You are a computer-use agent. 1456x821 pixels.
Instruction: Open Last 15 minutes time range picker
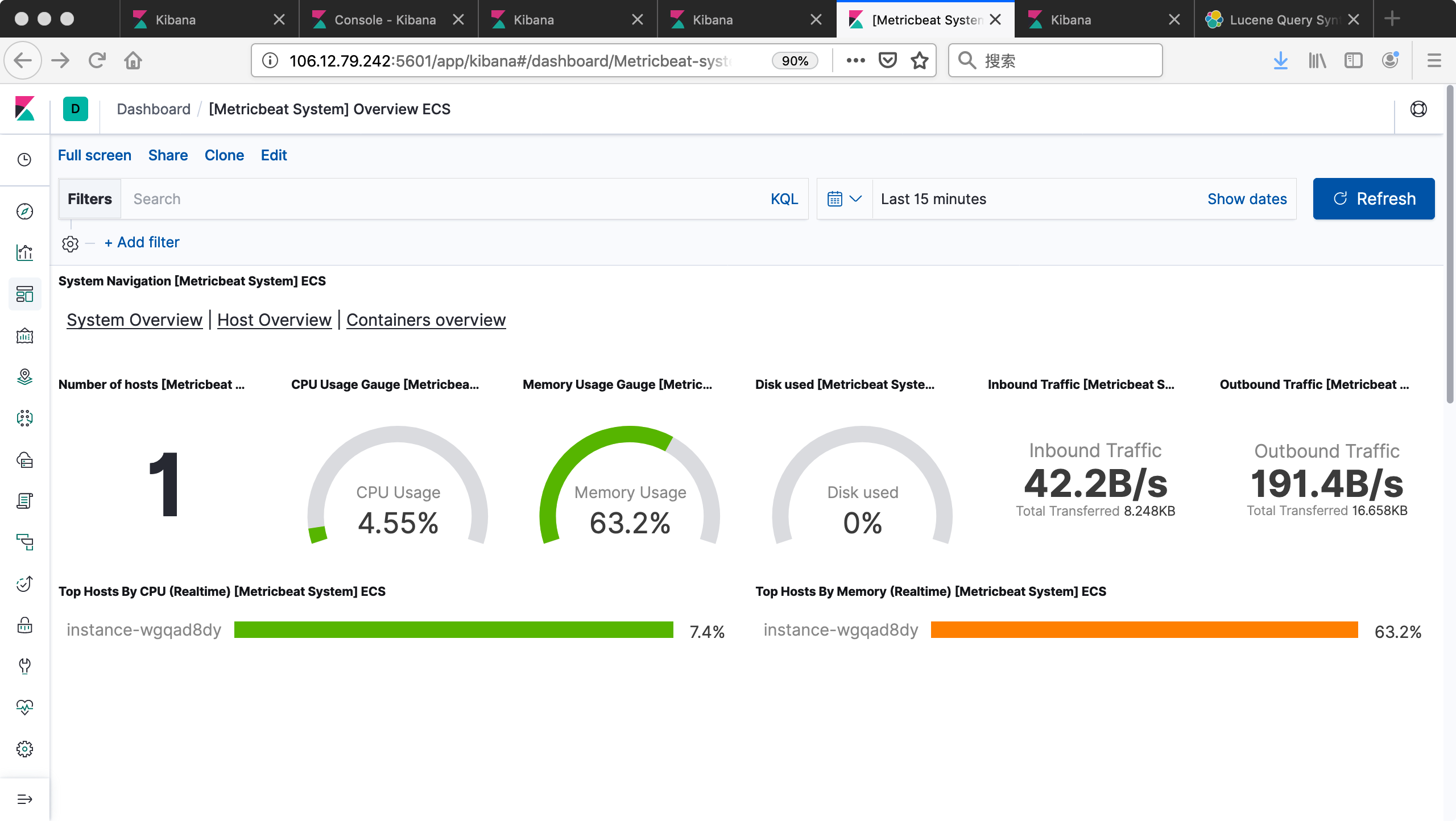tap(933, 199)
